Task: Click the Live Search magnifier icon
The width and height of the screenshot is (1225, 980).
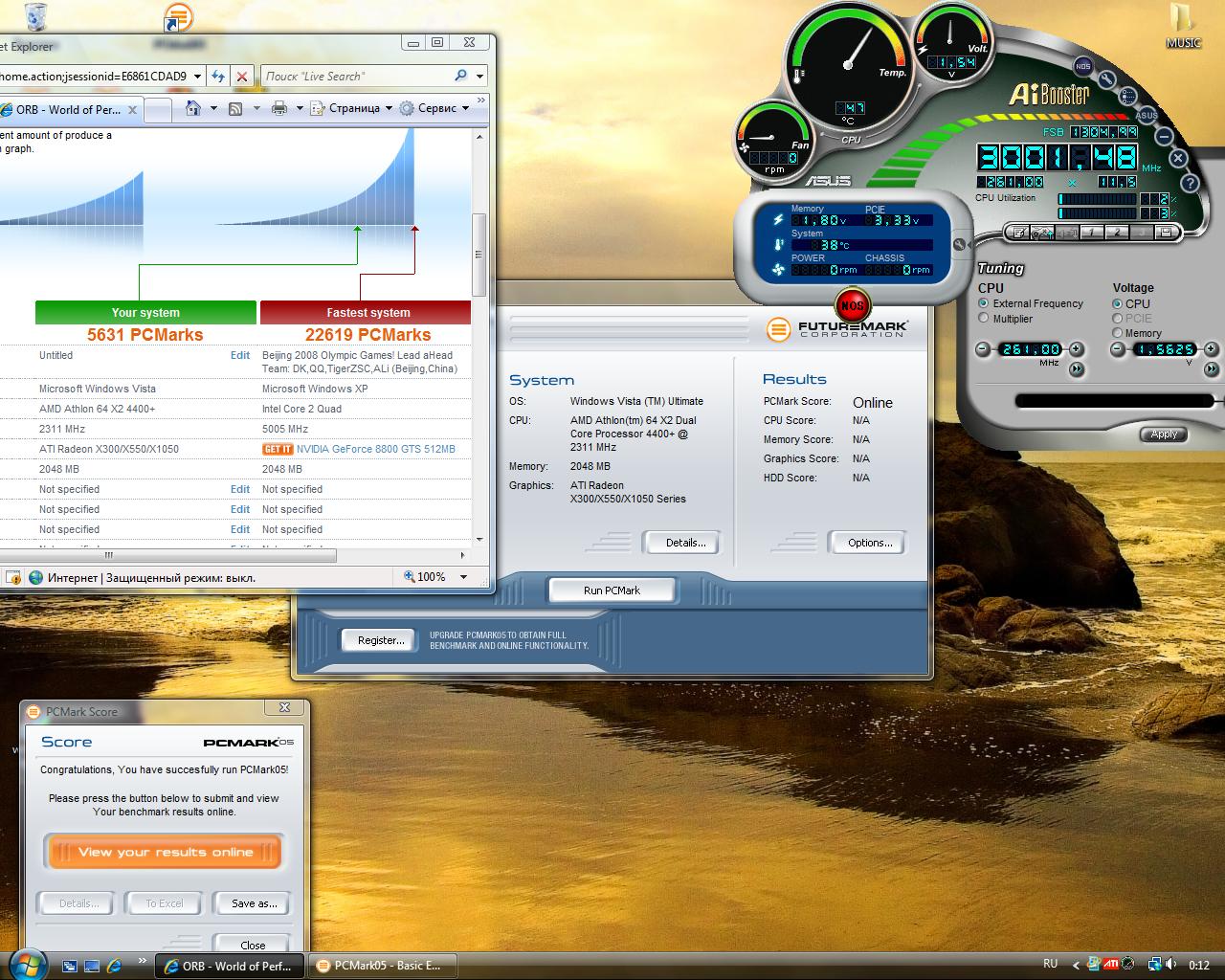Action: 461,77
